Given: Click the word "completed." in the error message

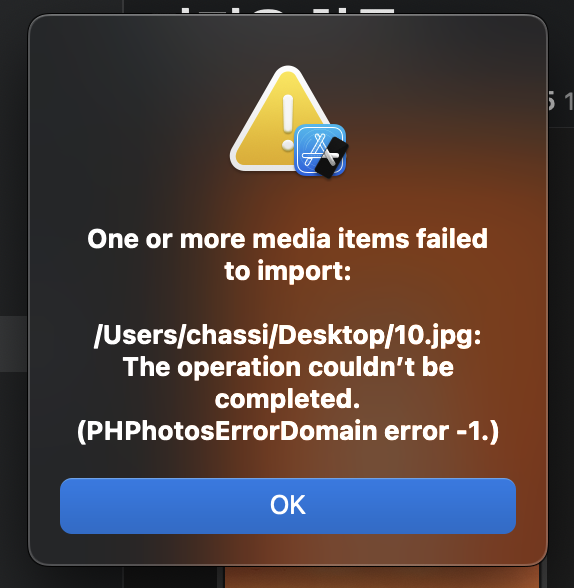Looking at the screenshot, I should 288,399.
